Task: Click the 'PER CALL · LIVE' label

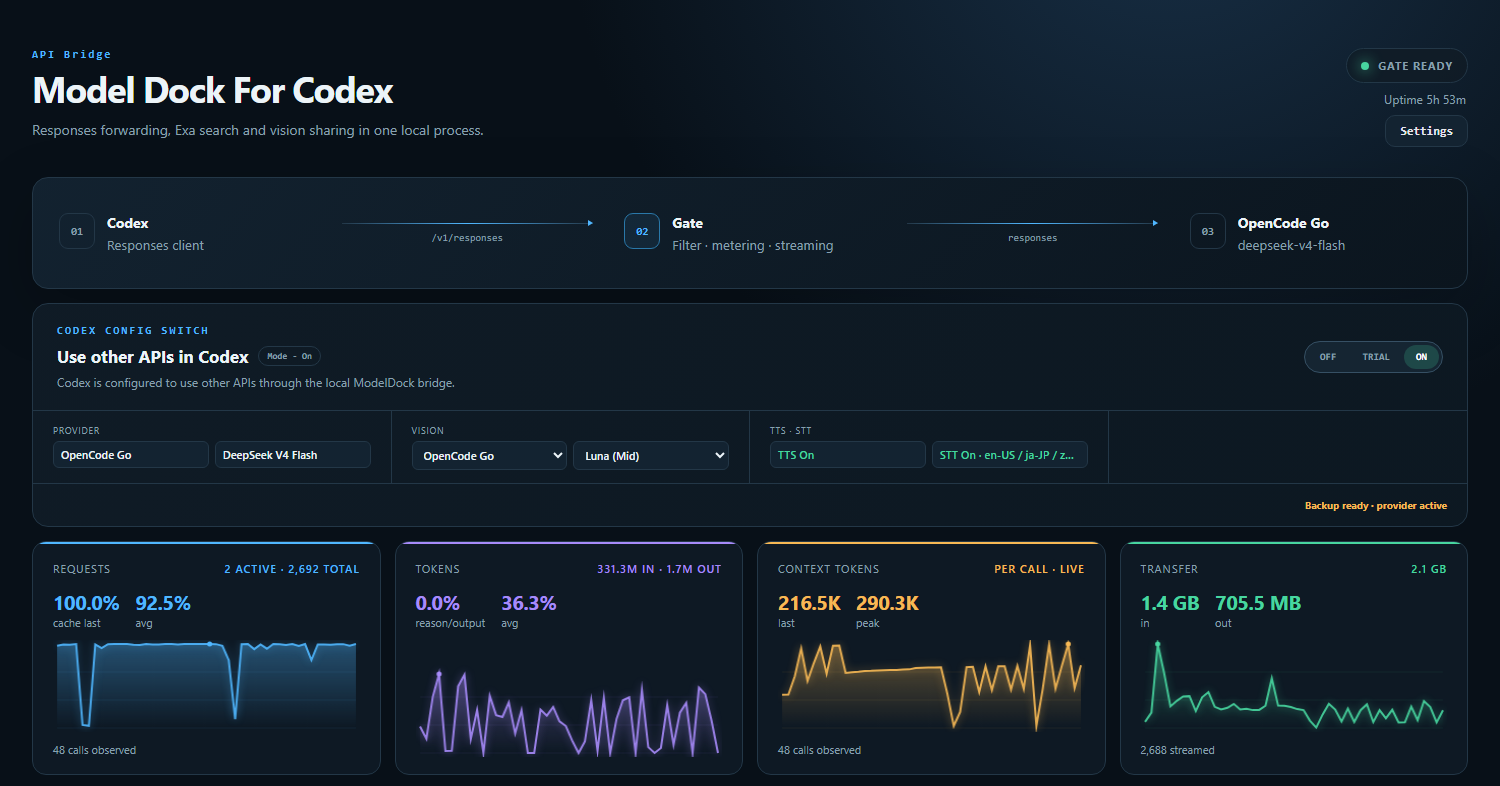Action: tap(1039, 569)
